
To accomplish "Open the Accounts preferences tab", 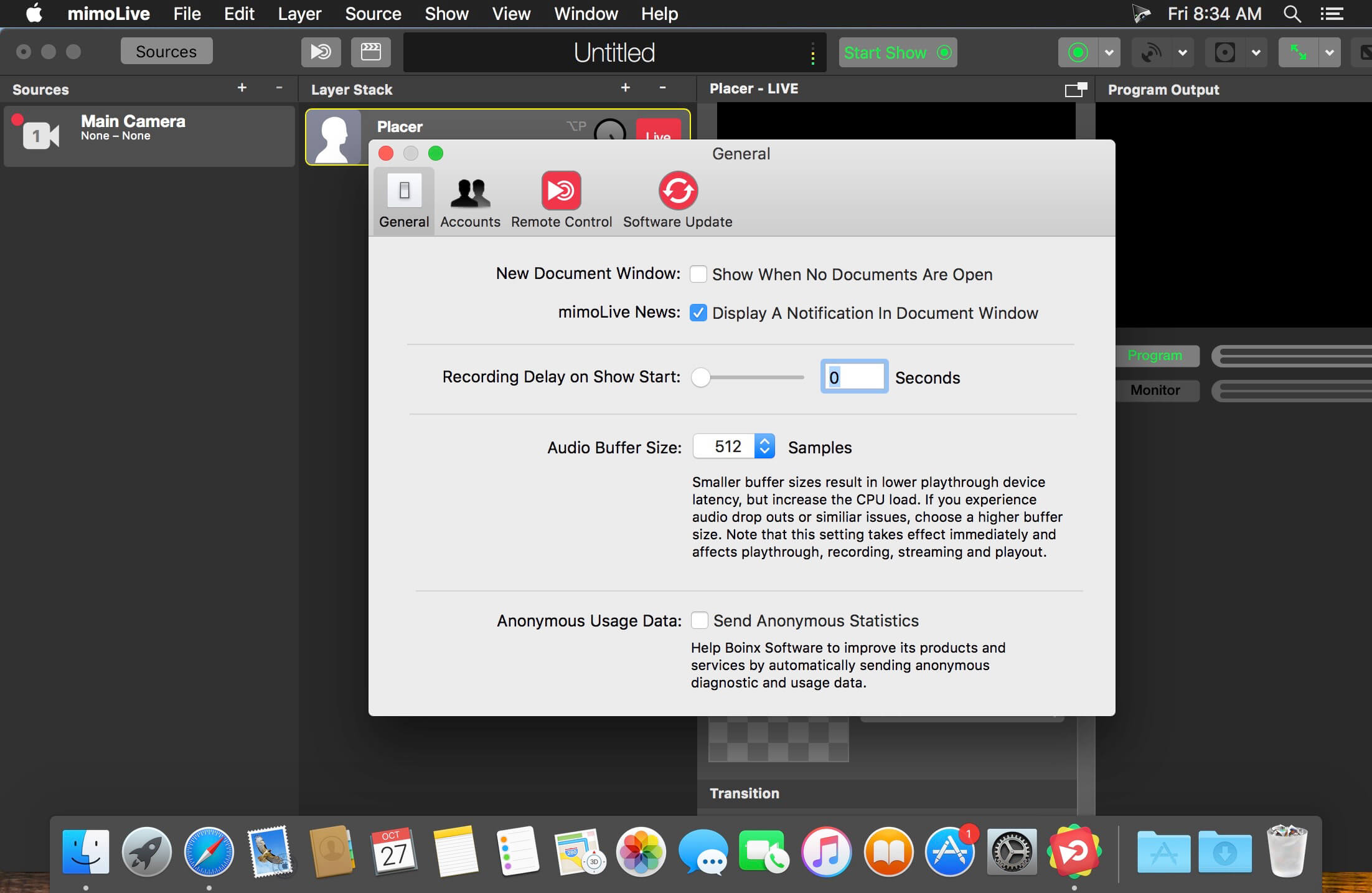I will point(470,201).
